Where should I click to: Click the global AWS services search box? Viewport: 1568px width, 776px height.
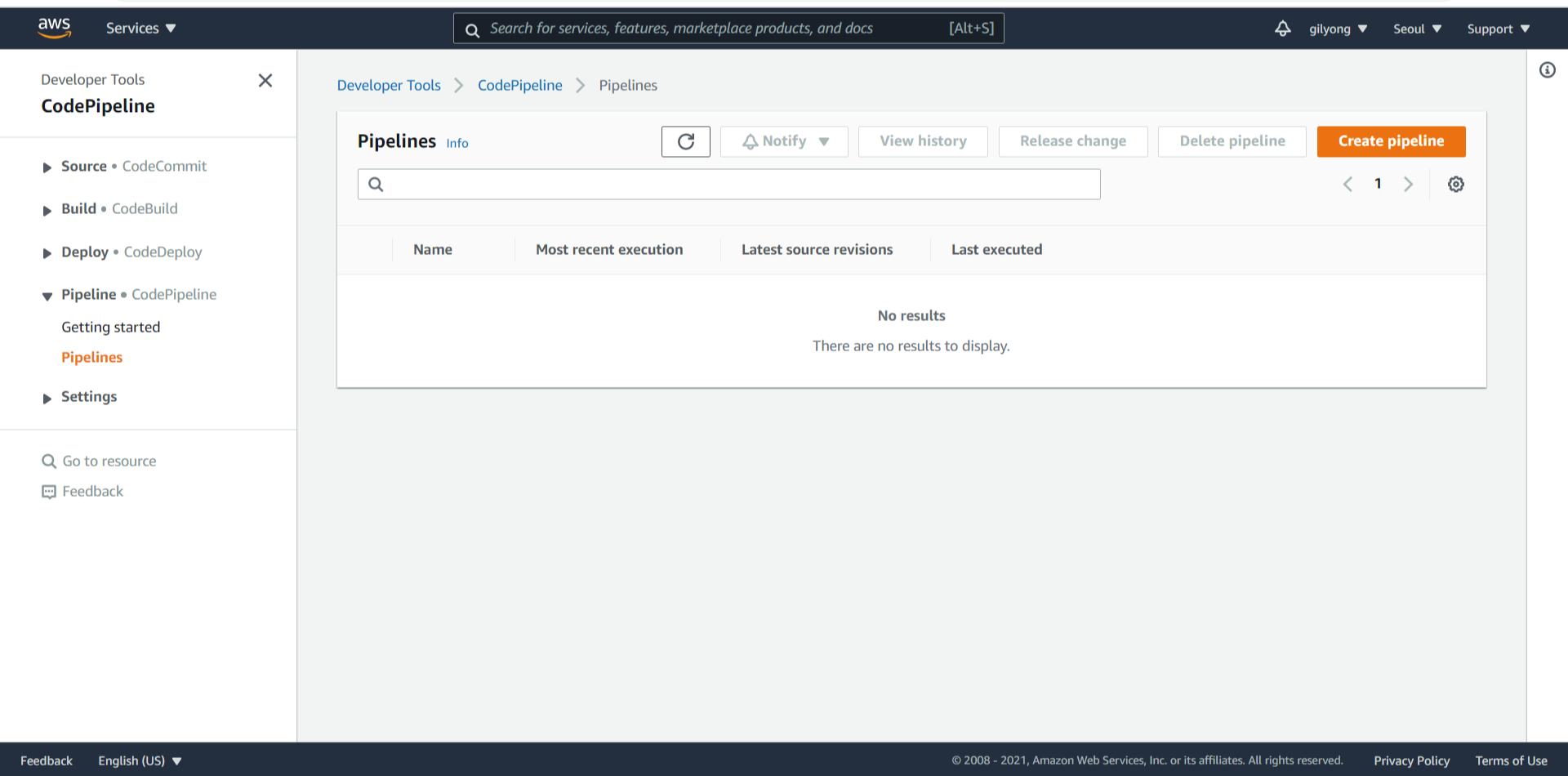[728, 29]
